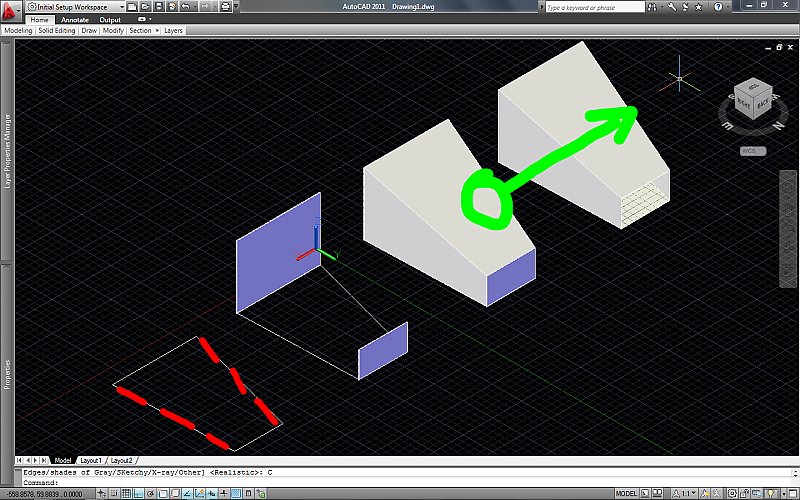The width and height of the screenshot is (800, 500).
Task: Click the coordinates readout in status bar
Action: [x=48, y=494]
